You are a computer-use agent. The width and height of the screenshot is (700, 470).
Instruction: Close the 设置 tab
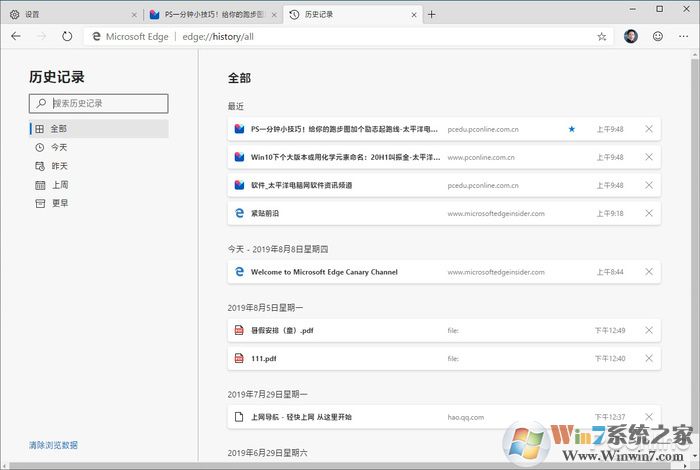coord(134,15)
